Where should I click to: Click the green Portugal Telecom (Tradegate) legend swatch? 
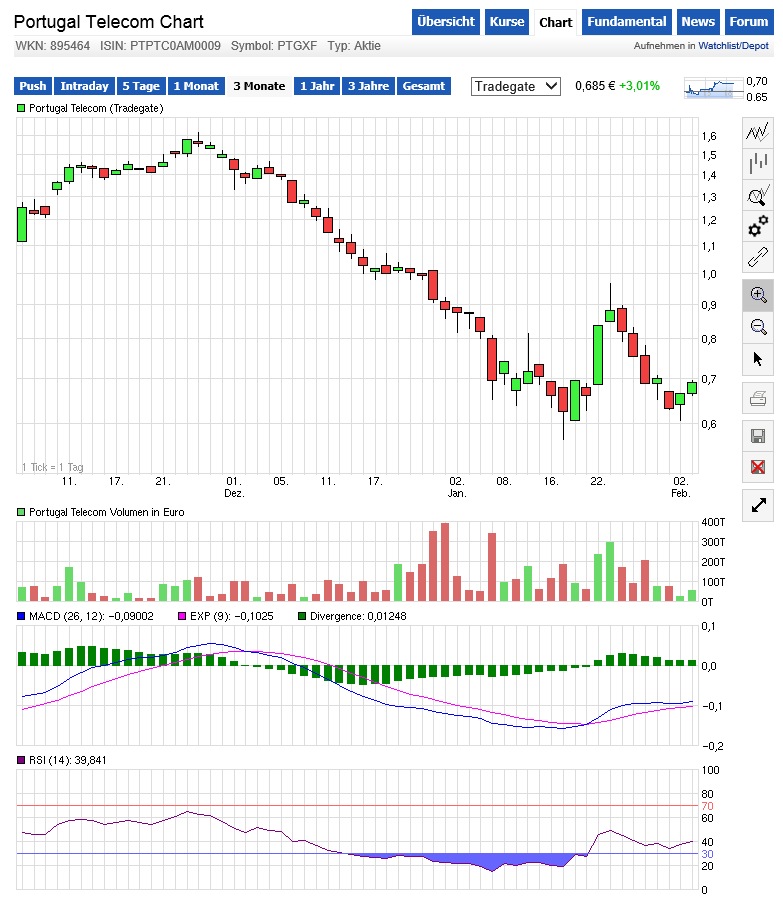(x=21, y=108)
